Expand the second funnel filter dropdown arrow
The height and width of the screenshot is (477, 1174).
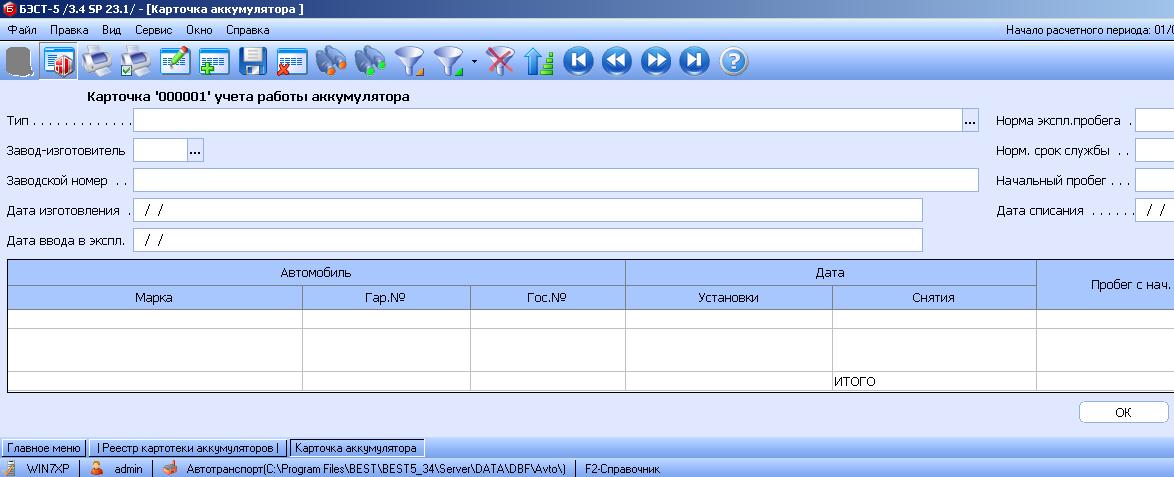(x=473, y=63)
